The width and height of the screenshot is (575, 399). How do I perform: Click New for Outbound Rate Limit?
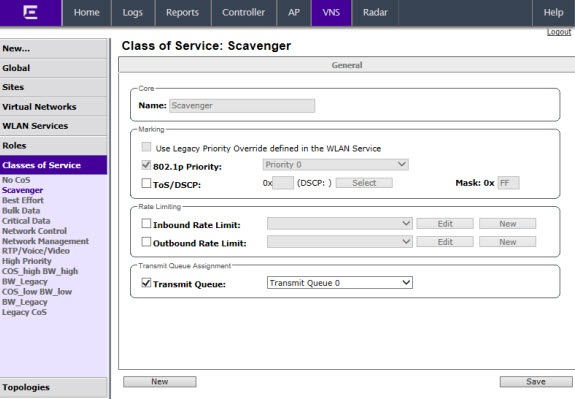(x=508, y=242)
